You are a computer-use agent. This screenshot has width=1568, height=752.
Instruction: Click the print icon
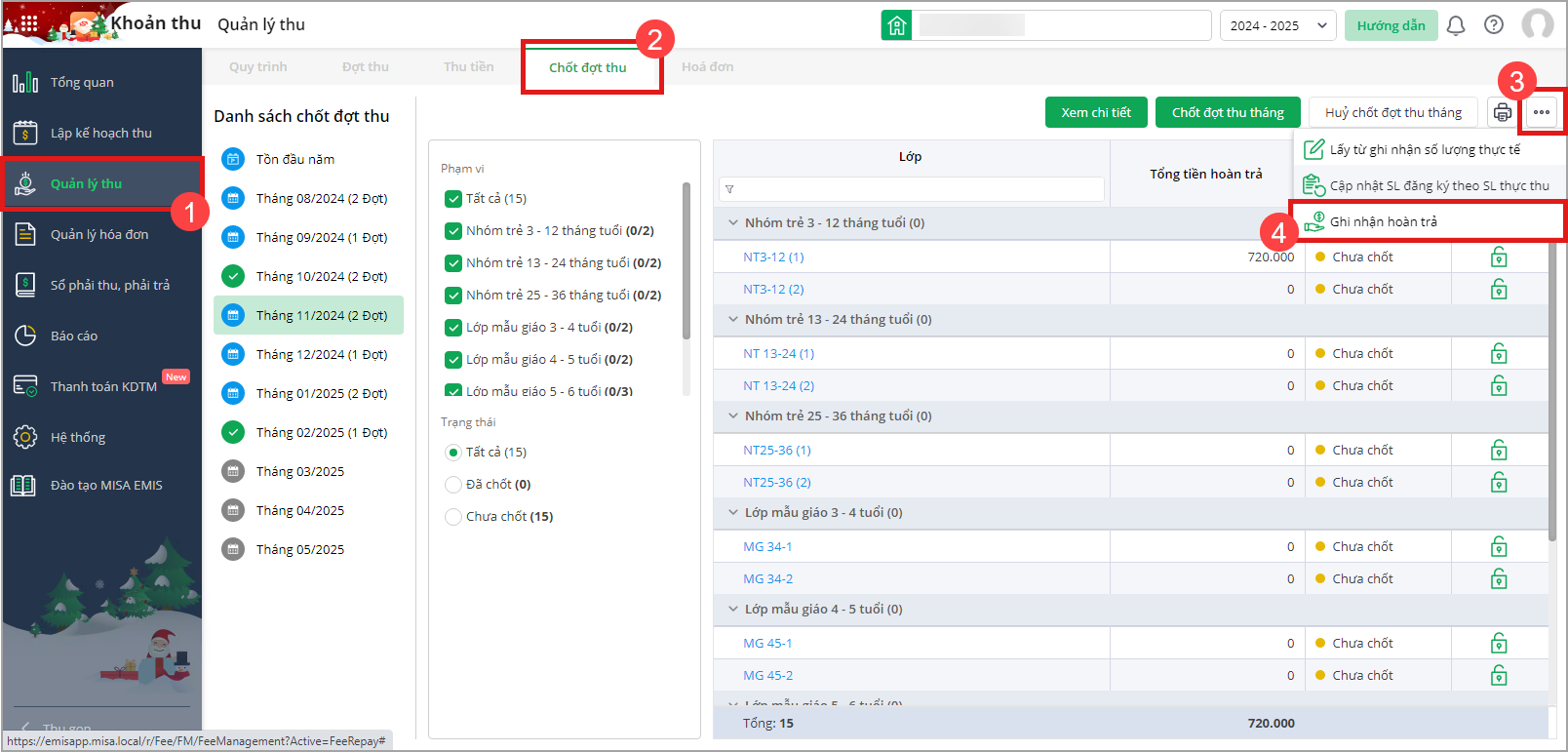point(1503,112)
